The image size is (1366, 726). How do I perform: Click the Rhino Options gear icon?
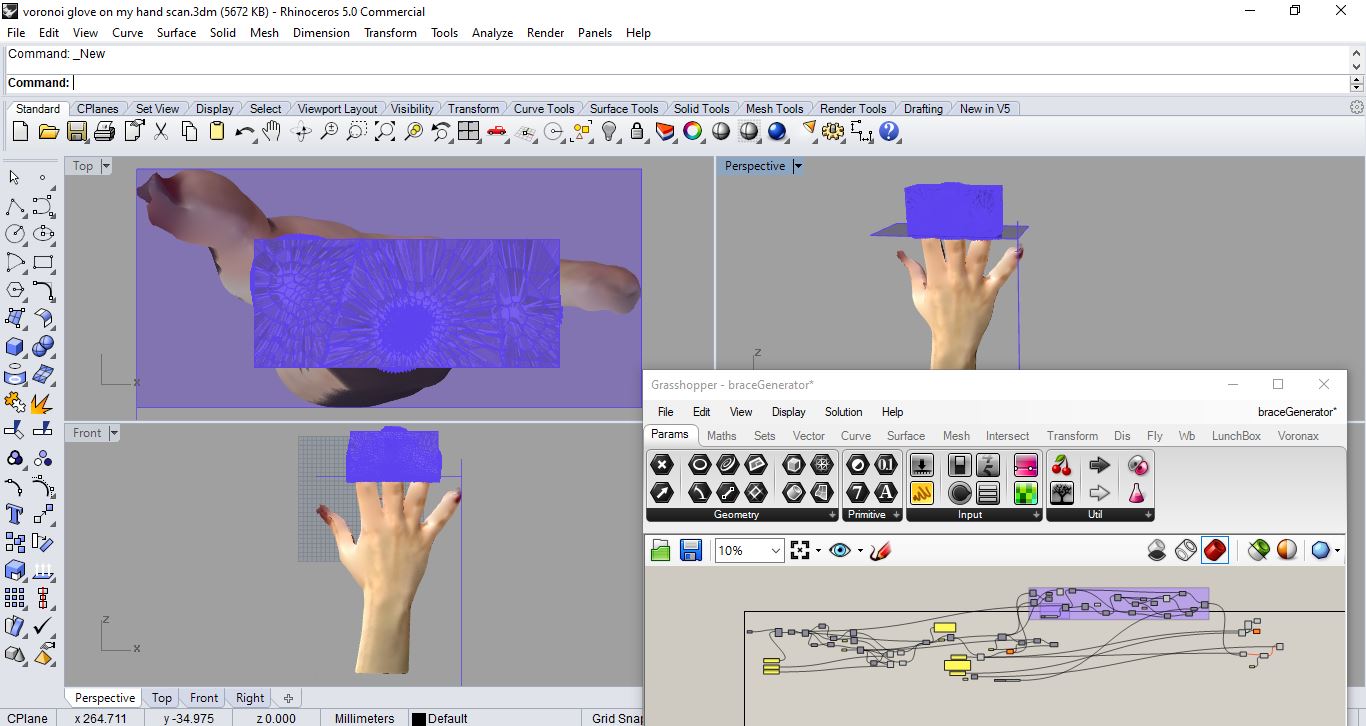[833, 131]
